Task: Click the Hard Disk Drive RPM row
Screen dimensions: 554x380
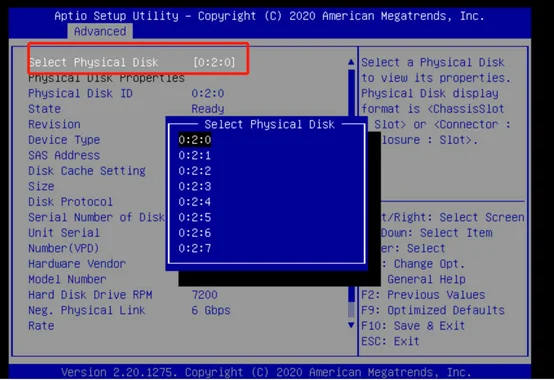Action: 90,295
